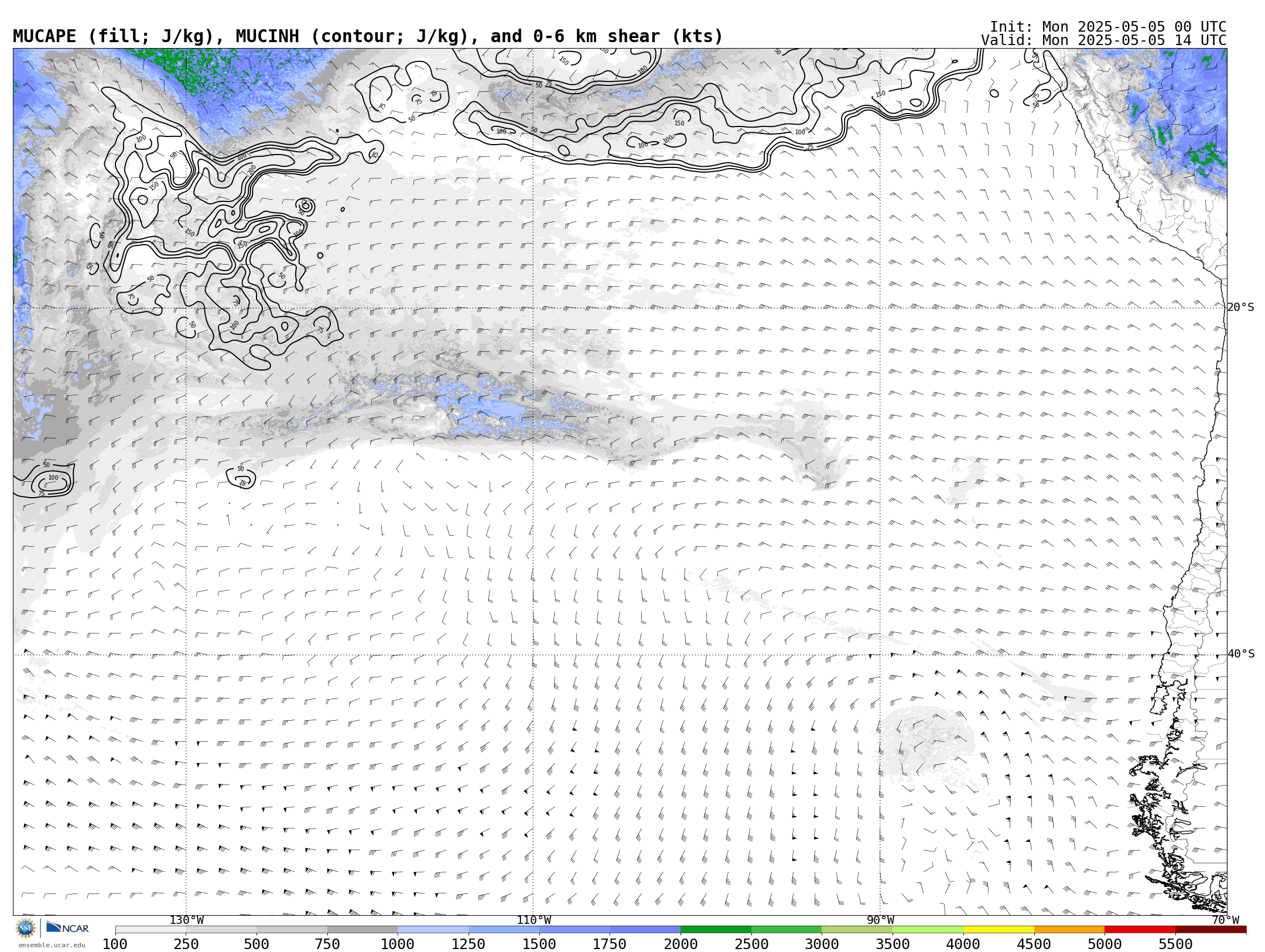Click the chart title starting with MUCAPE
The height and width of the screenshot is (952, 1265).
368,36
